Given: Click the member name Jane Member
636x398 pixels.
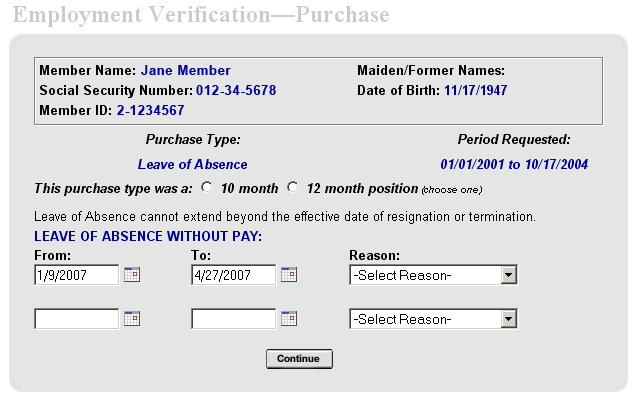Looking at the screenshot, I should [x=186, y=71].
